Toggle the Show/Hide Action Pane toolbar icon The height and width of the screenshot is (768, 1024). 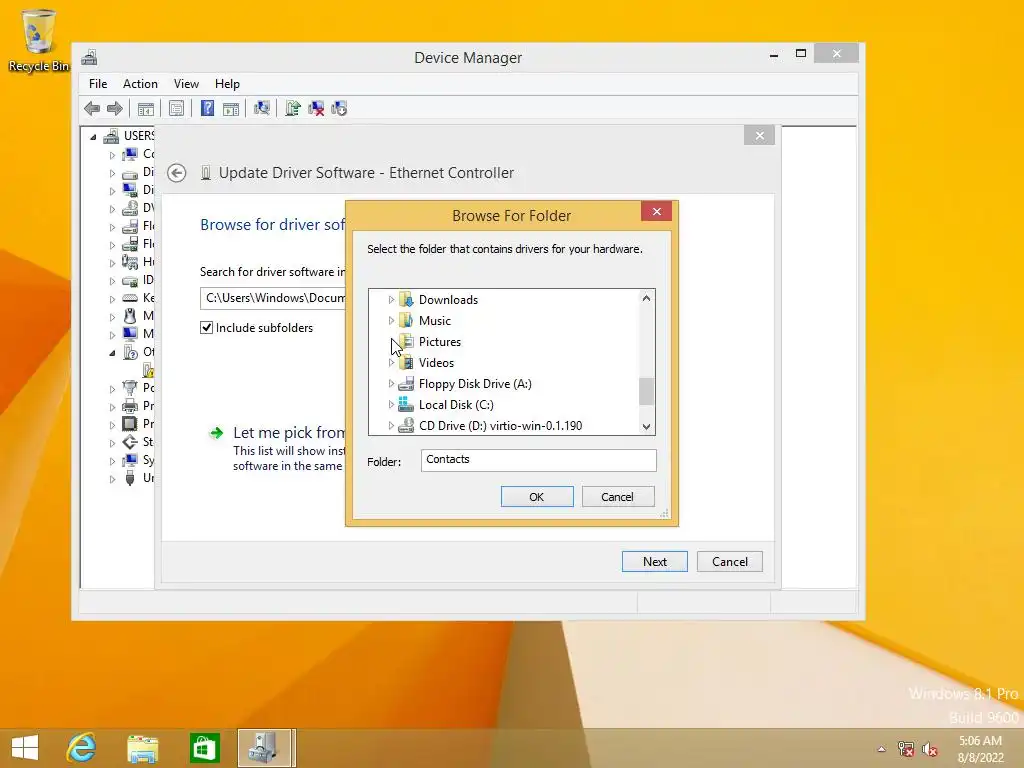click(x=231, y=108)
